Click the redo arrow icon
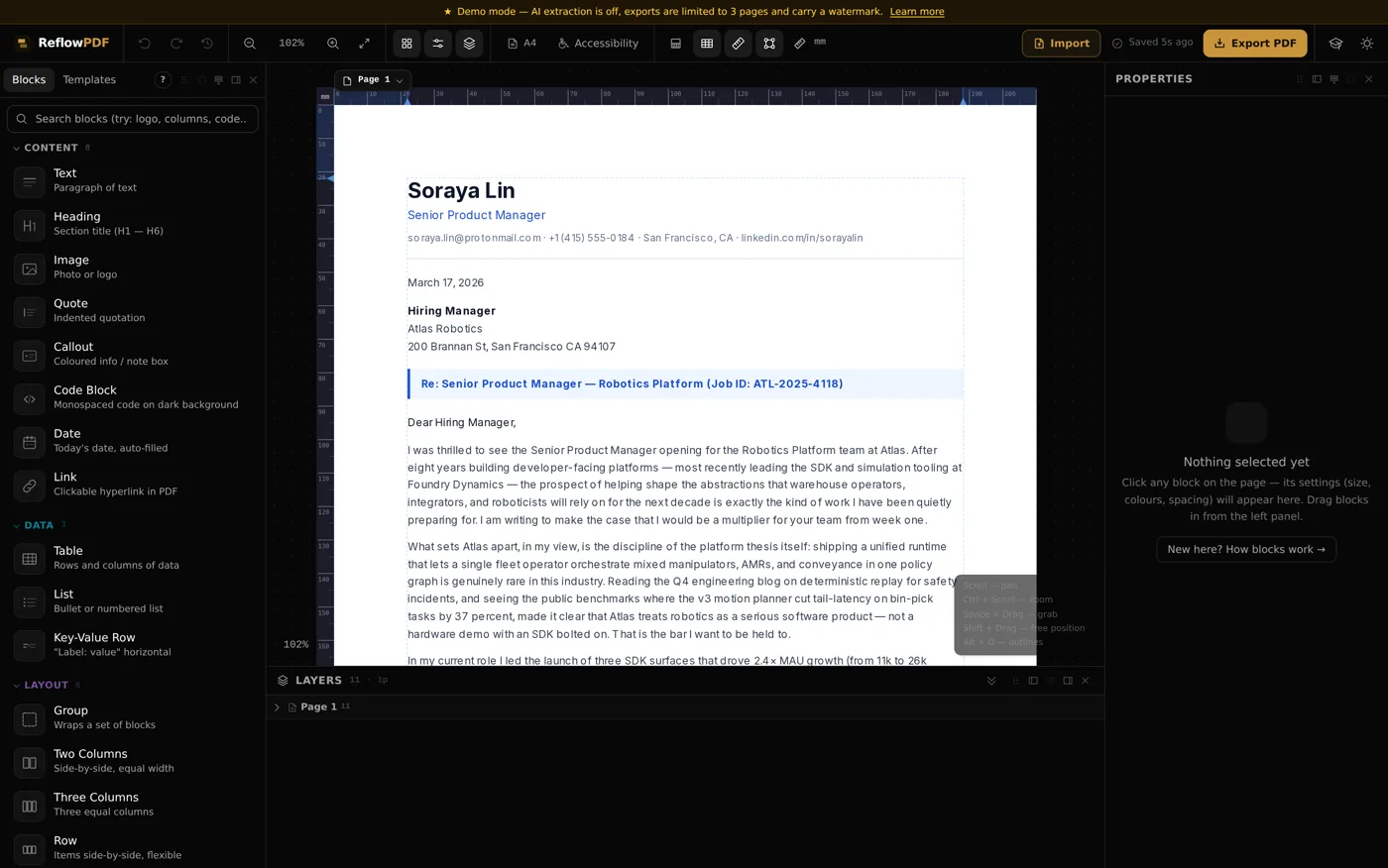The image size is (1388, 868). click(x=176, y=44)
